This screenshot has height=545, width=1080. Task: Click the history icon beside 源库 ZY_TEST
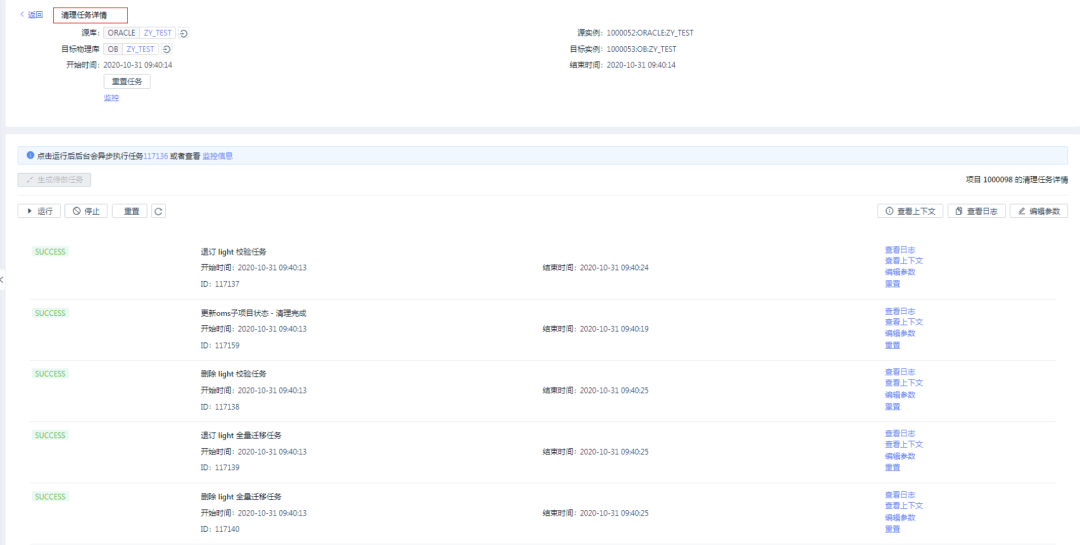pyautogui.click(x=184, y=33)
